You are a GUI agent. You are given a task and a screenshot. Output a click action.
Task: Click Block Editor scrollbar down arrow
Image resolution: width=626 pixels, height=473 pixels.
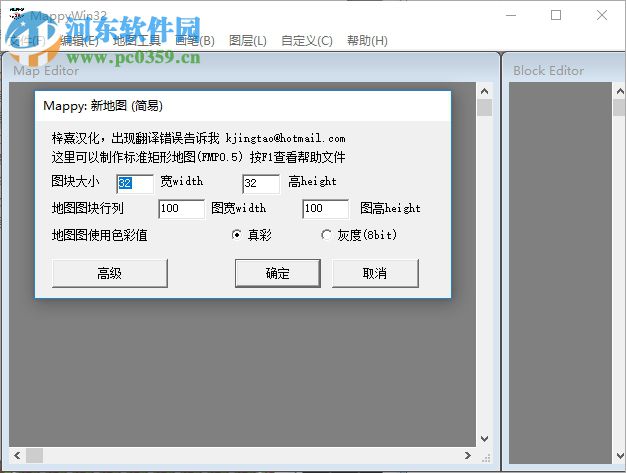(x=620, y=455)
